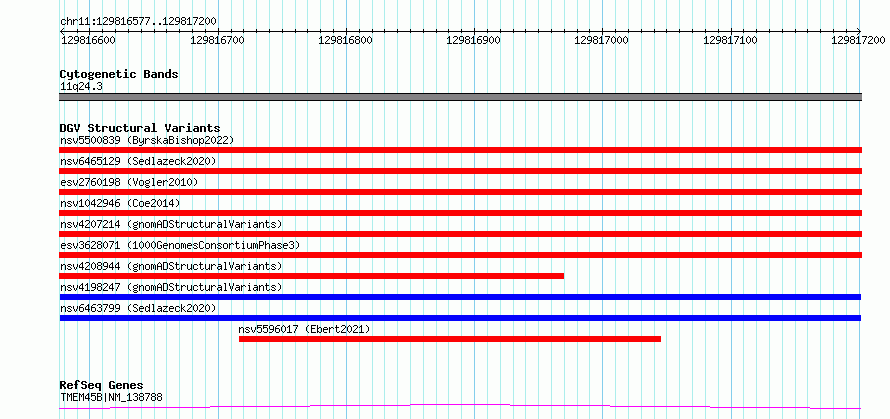
Task: Select the red bar under esv2760198
Action: pos(461,192)
